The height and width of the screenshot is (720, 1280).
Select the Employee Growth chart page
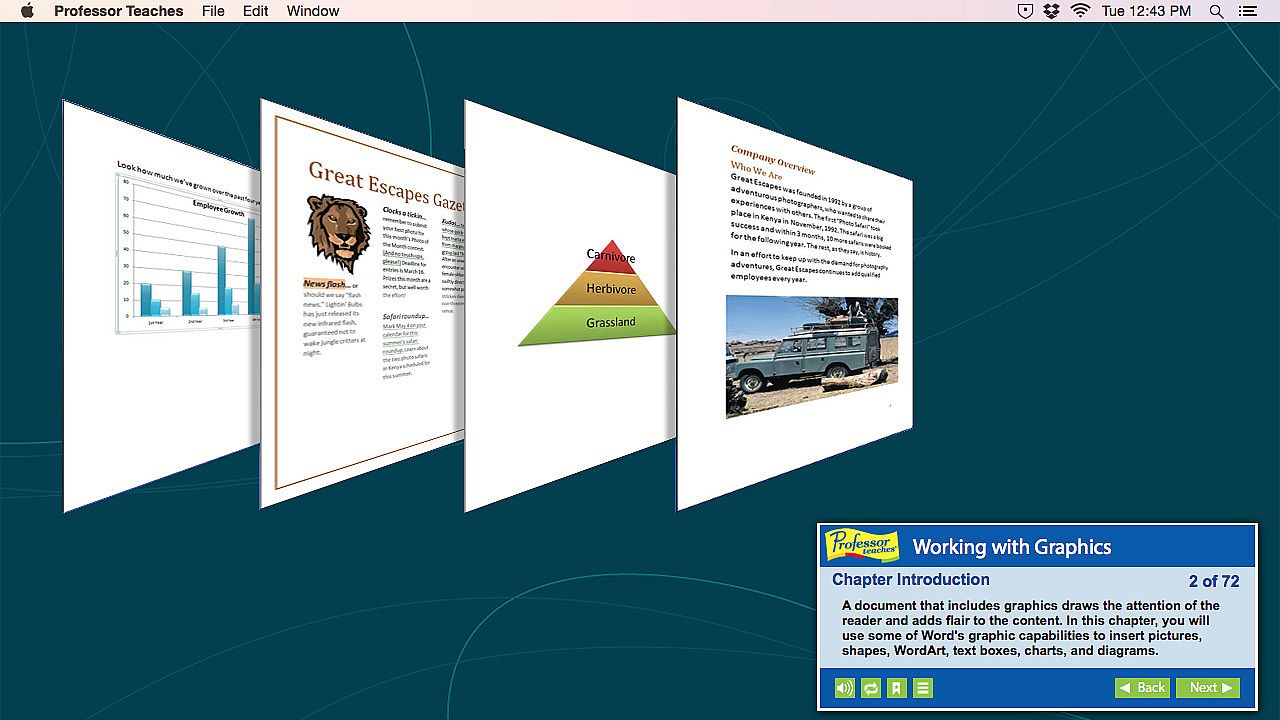(x=162, y=305)
